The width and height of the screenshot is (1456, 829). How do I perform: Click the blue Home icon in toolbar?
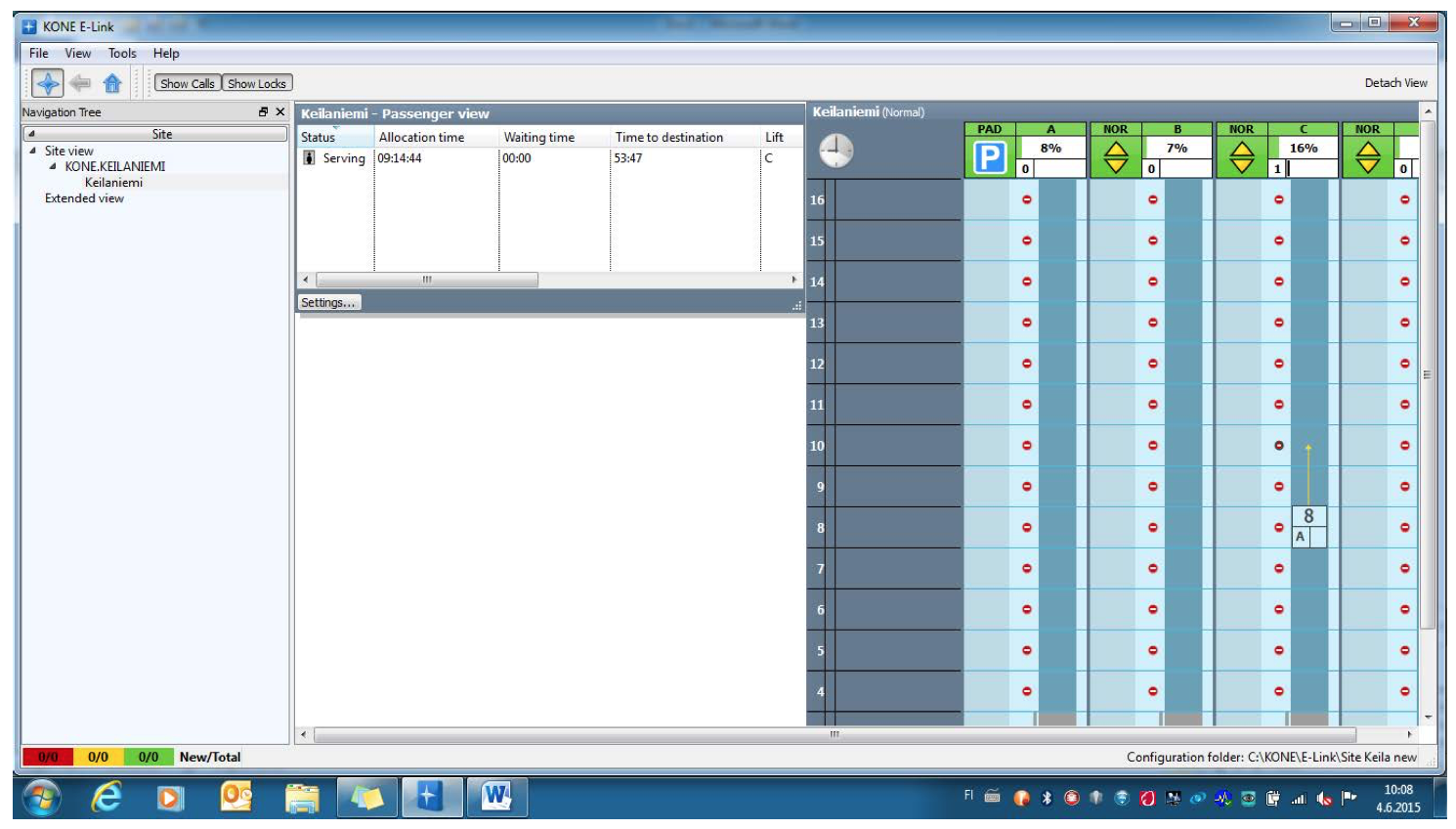point(112,83)
